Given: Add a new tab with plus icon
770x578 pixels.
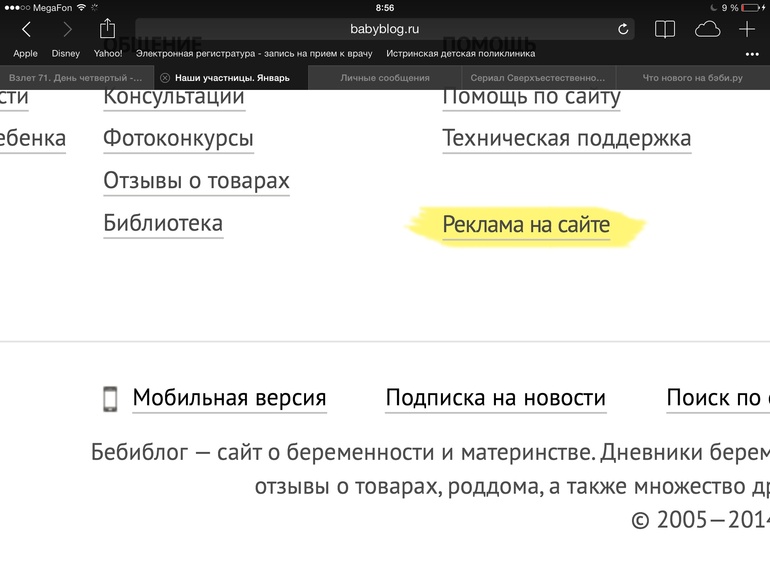Looking at the screenshot, I should click(x=747, y=29).
